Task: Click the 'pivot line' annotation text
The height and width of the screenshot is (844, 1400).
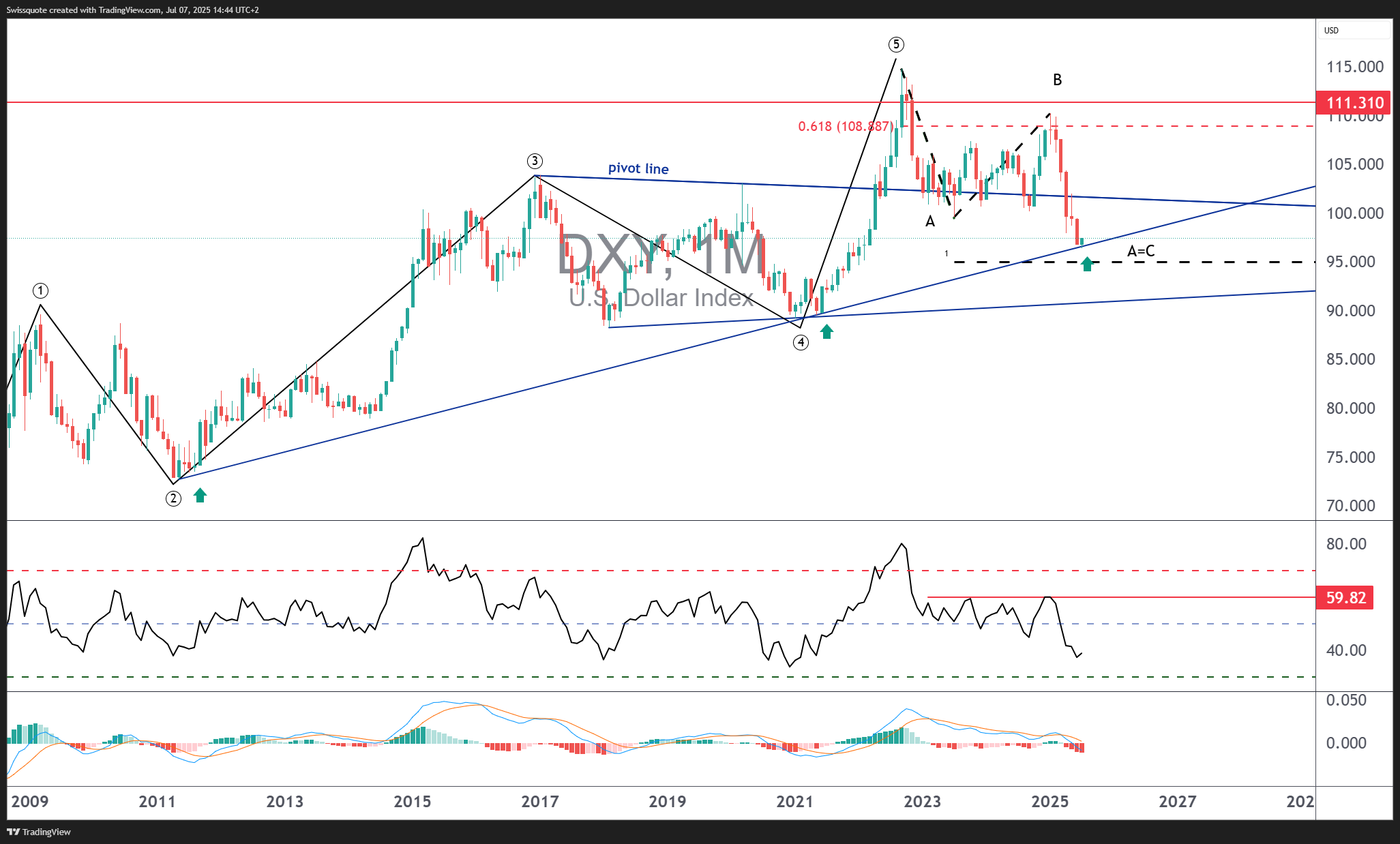Action: coord(638,168)
